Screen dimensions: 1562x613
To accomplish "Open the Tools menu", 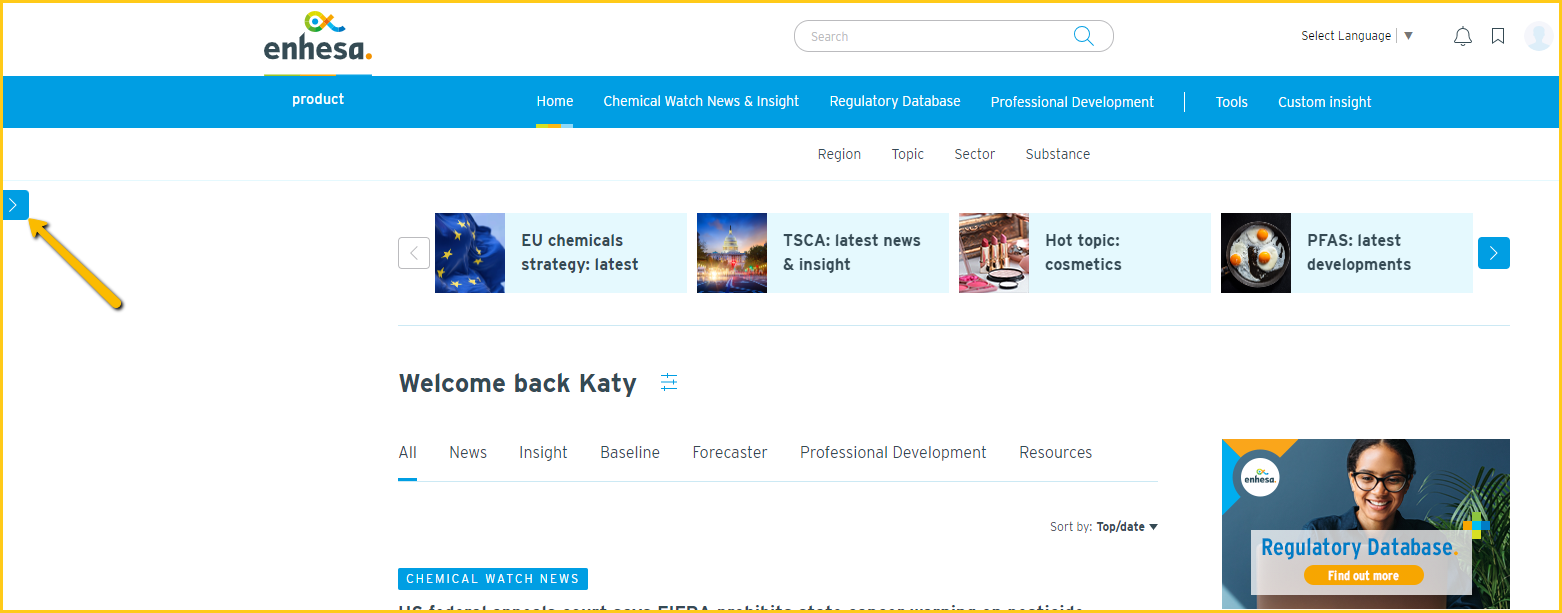I will 1232,102.
